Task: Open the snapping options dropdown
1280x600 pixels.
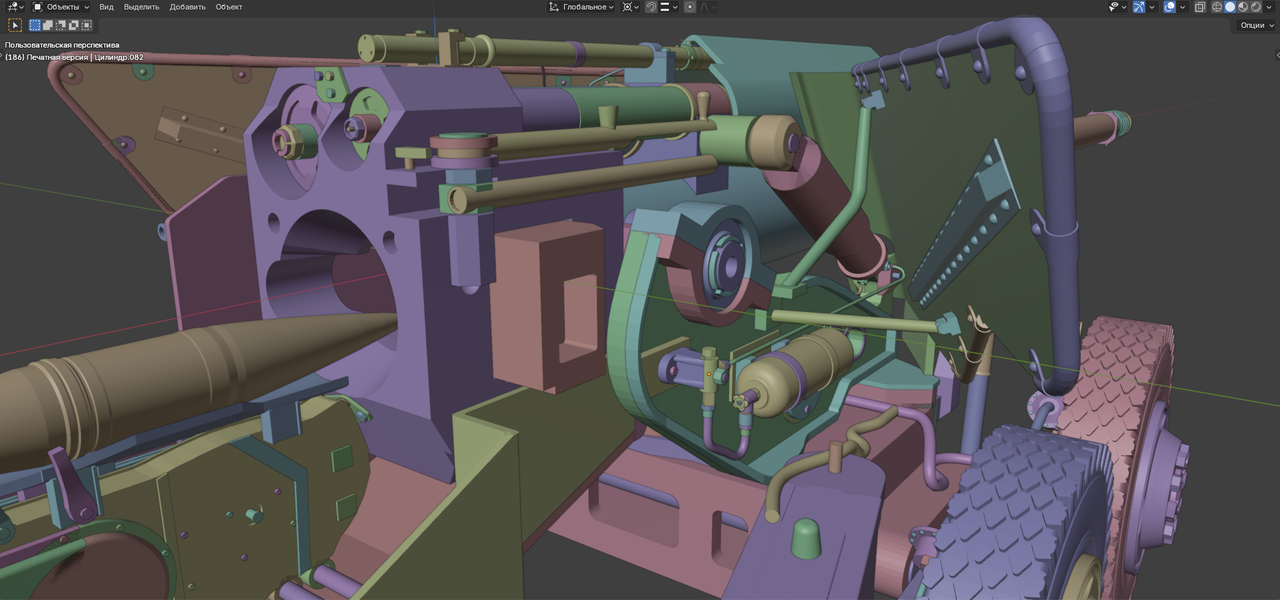Action: [668, 7]
